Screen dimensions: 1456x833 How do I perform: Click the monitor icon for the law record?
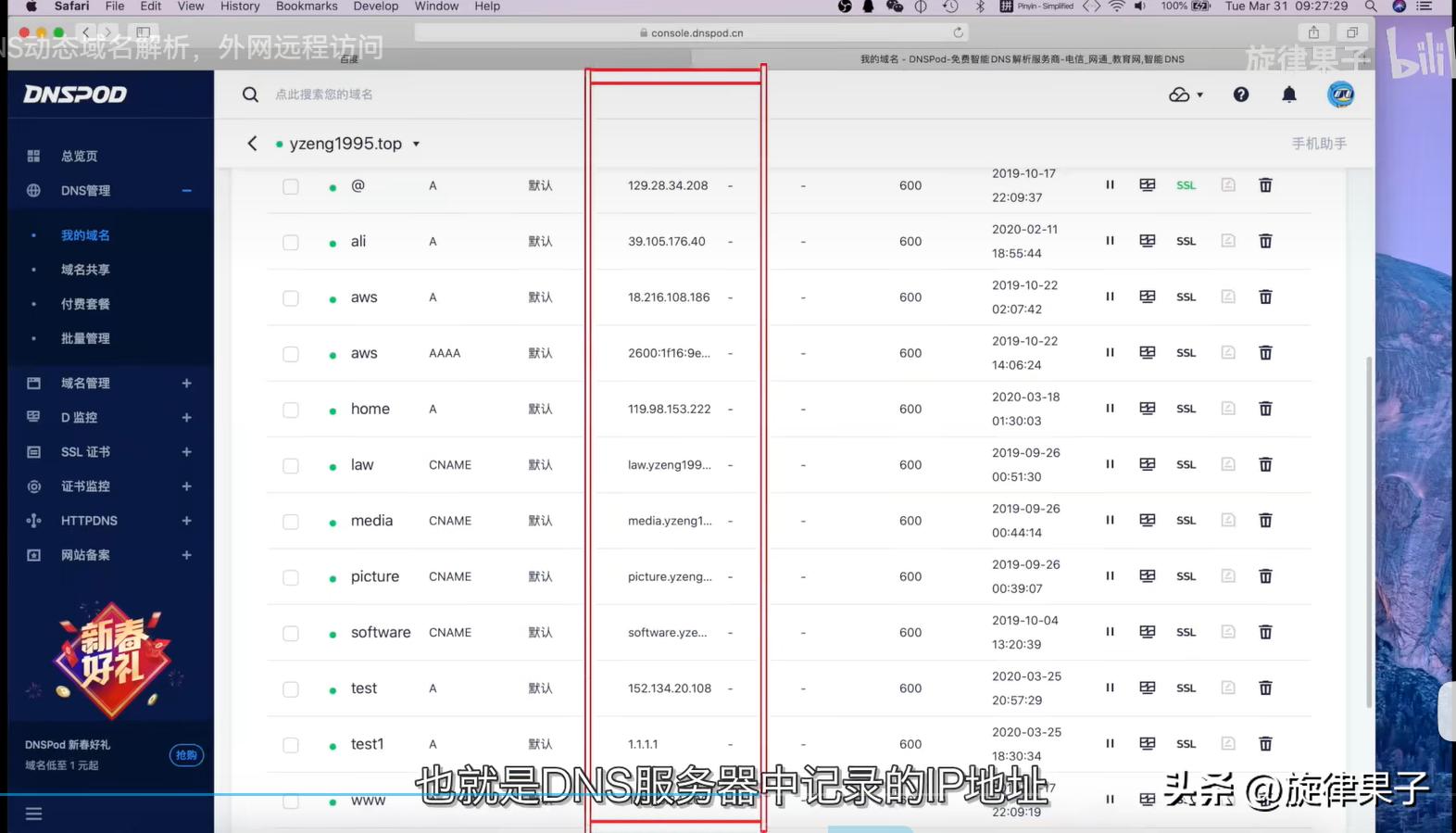coord(1148,464)
